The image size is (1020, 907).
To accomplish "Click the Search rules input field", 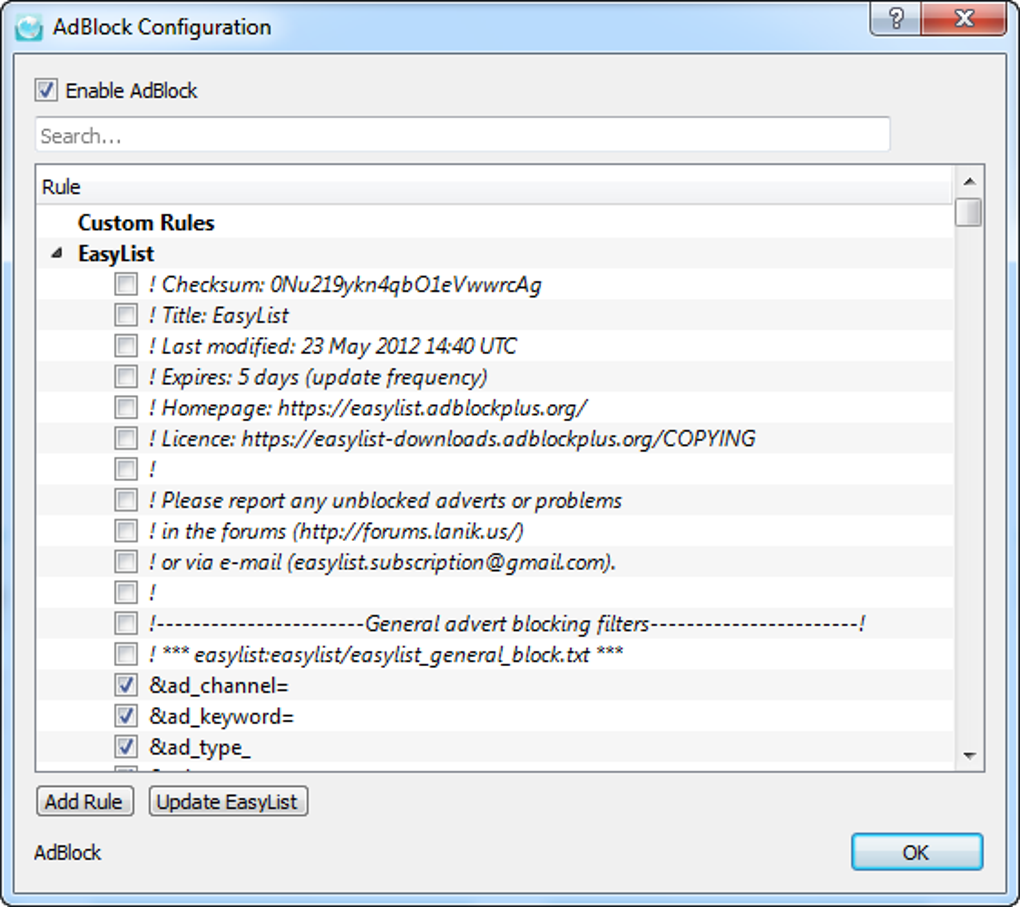I will click(463, 135).
